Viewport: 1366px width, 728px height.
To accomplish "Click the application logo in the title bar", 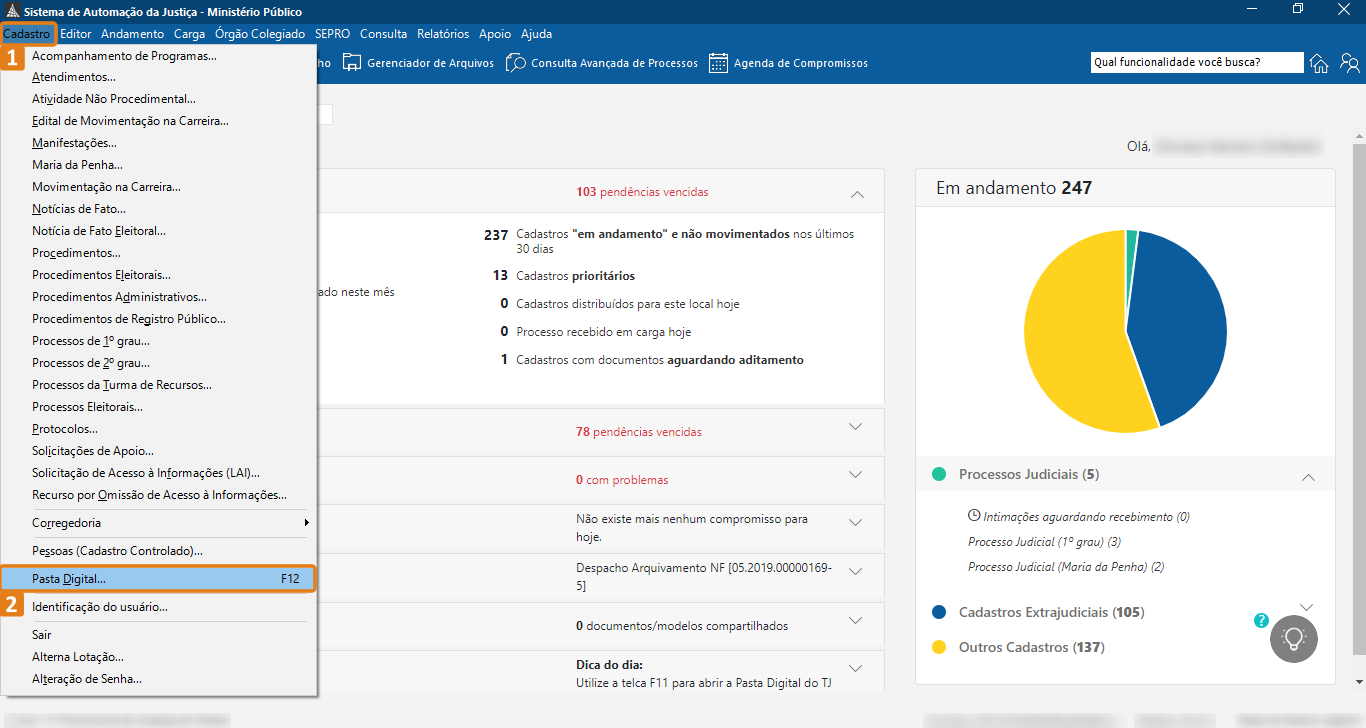I will [12, 9].
